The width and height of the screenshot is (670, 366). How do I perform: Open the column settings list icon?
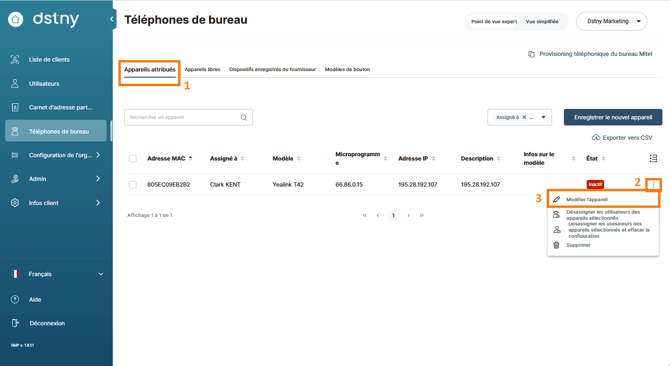[x=653, y=158]
